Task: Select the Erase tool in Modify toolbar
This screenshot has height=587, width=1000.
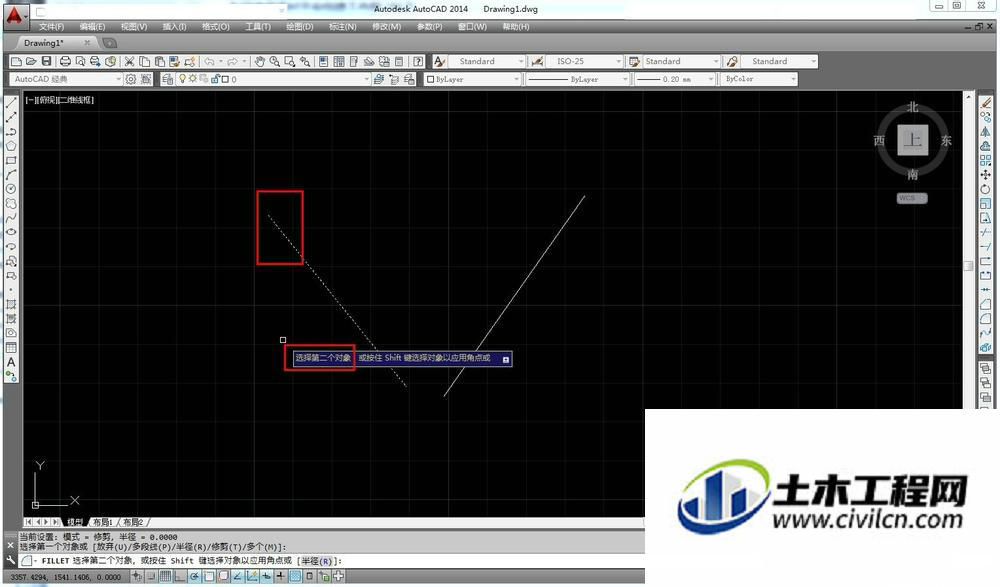Action: (x=985, y=103)
